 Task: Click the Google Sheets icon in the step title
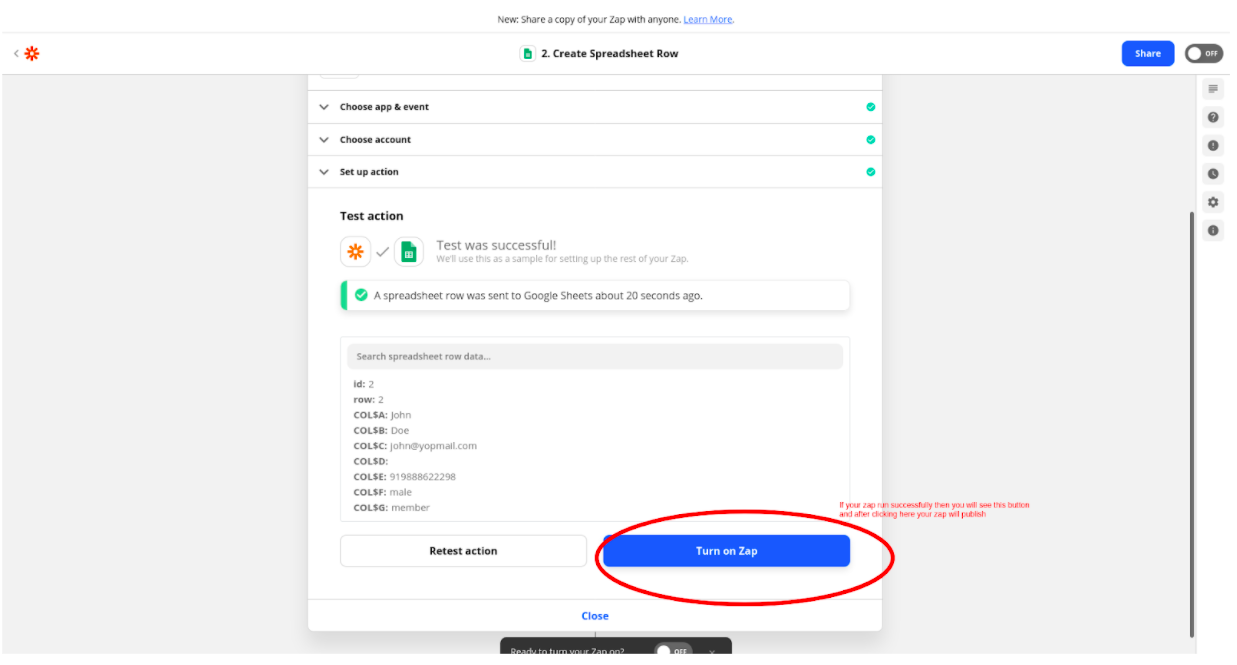click(x=527, y=53)
